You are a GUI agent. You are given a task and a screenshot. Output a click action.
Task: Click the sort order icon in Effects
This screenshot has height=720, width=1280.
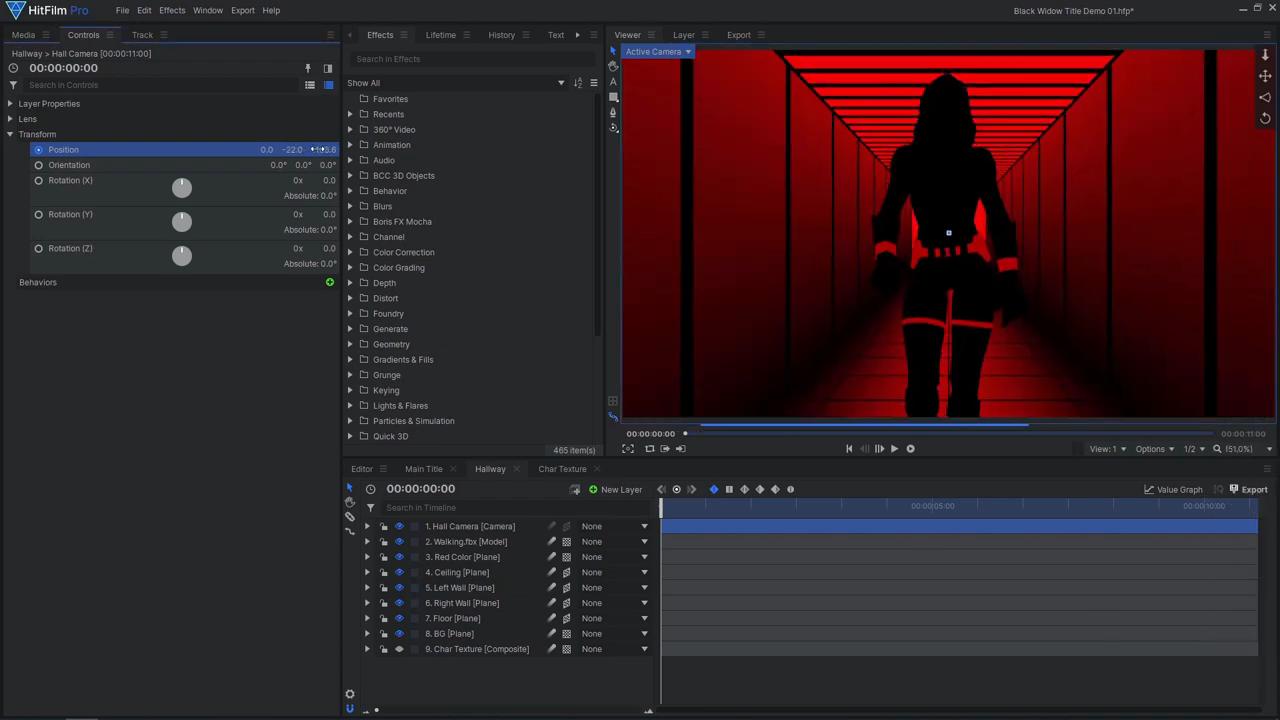tap(578, 83)
